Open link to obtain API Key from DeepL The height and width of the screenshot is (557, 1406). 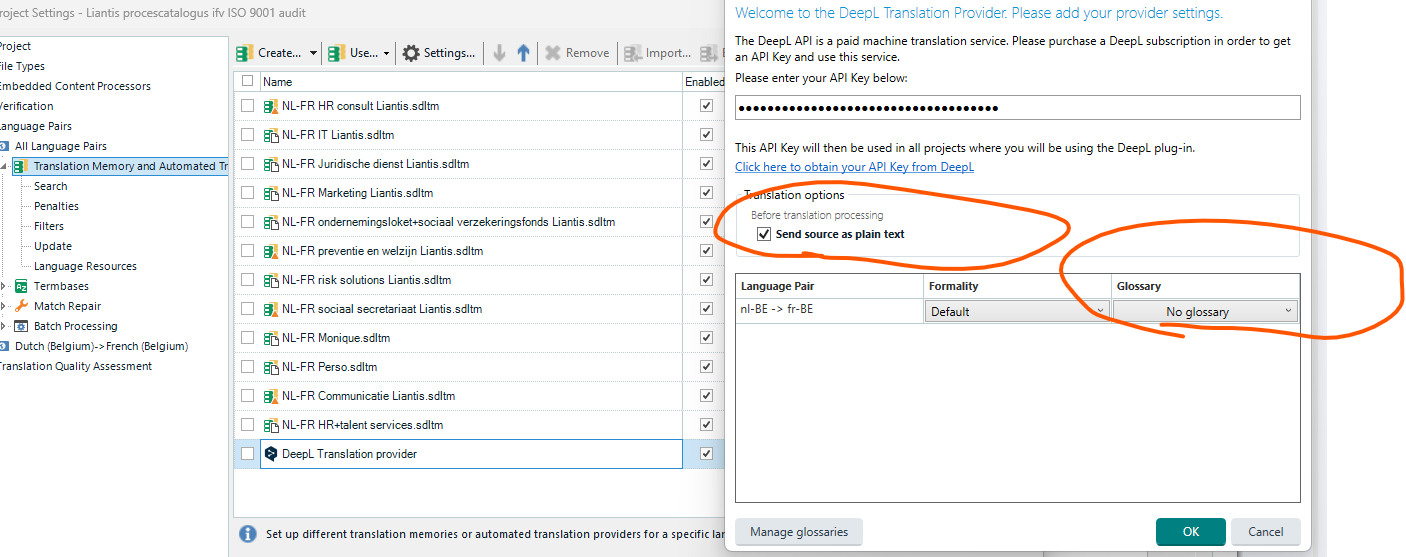854,167
